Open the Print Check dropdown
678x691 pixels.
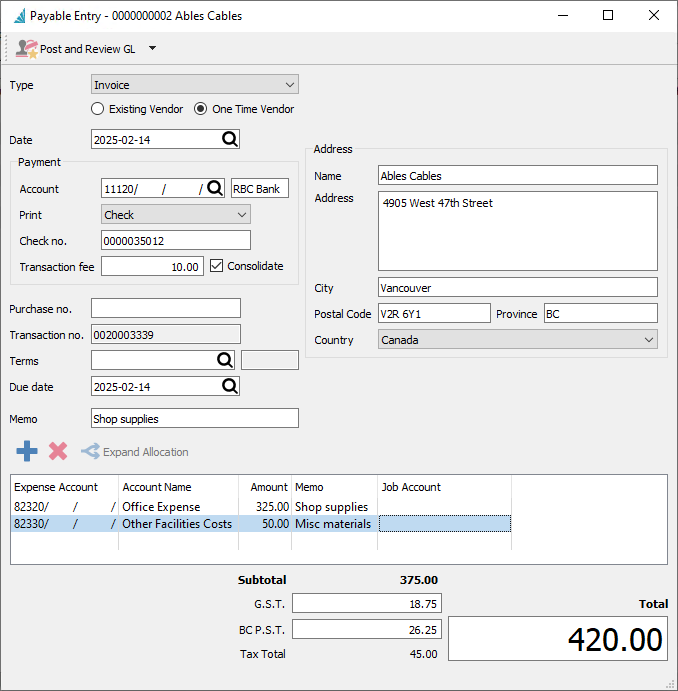(176, 215)
